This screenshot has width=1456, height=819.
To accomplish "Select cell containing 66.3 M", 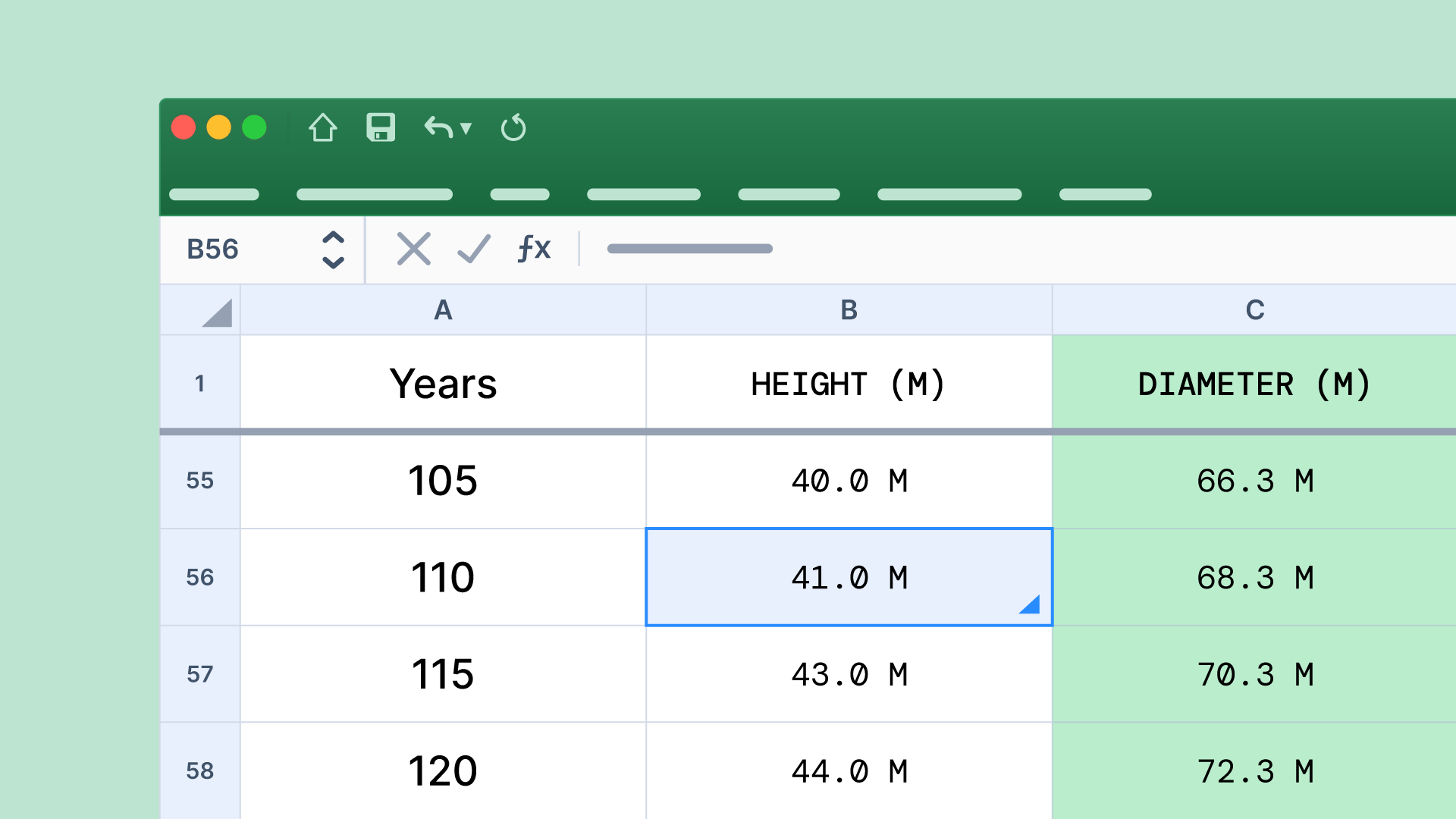I will (x=1254, y=481).
